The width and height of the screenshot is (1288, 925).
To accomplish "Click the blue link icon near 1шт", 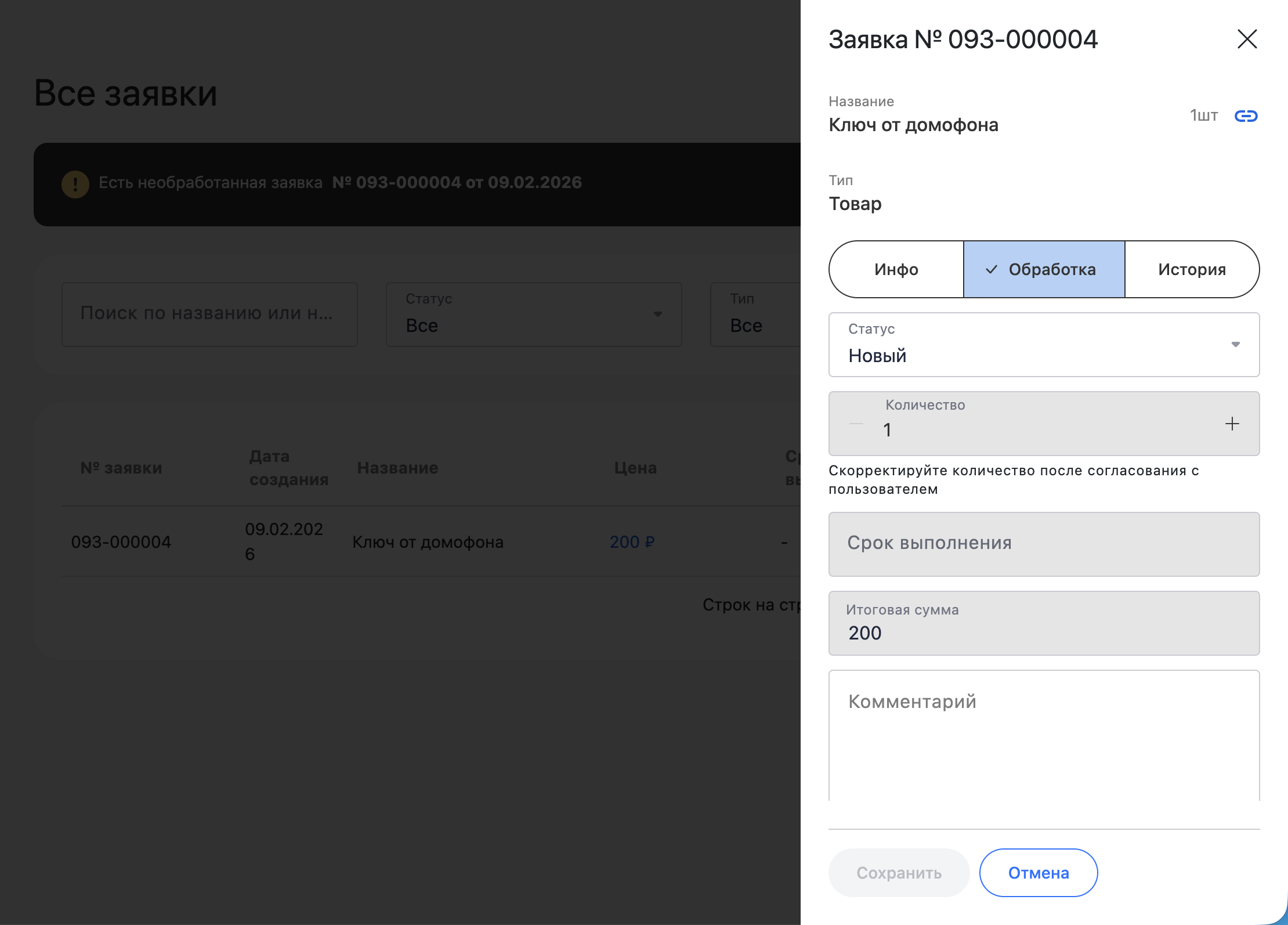I will tap(1246, 116).
